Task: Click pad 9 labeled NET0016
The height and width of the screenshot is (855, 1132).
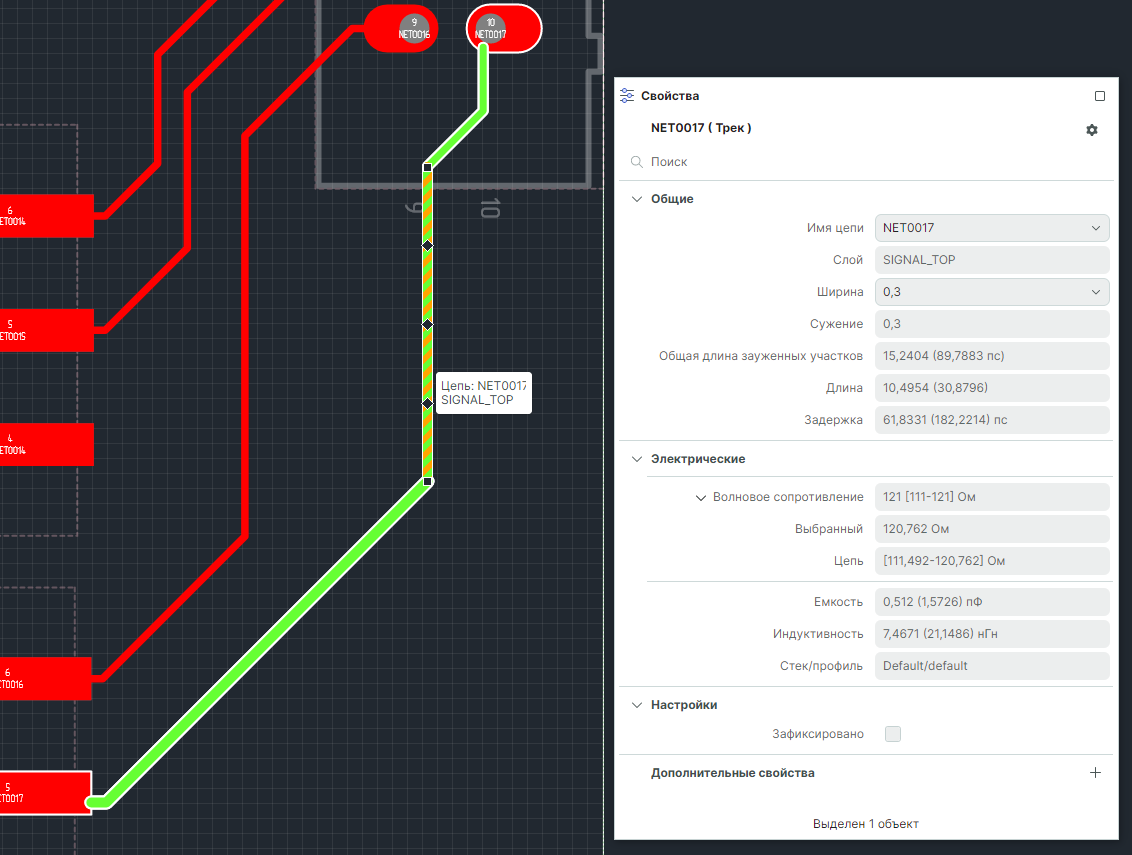Action: [x=401, y=28]
